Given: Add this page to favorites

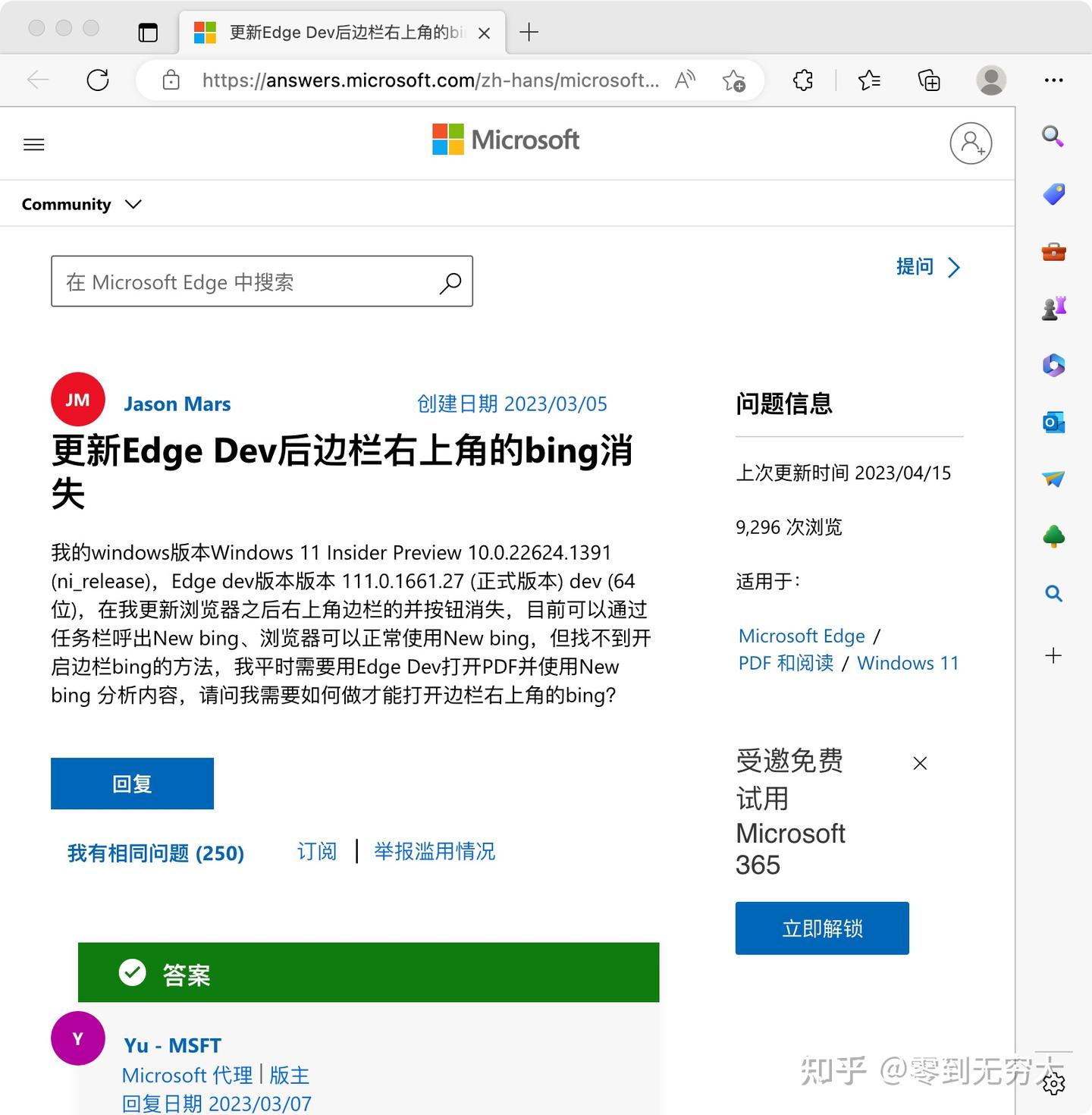Looking at the screenshot, I should click(x=733, y=80).
